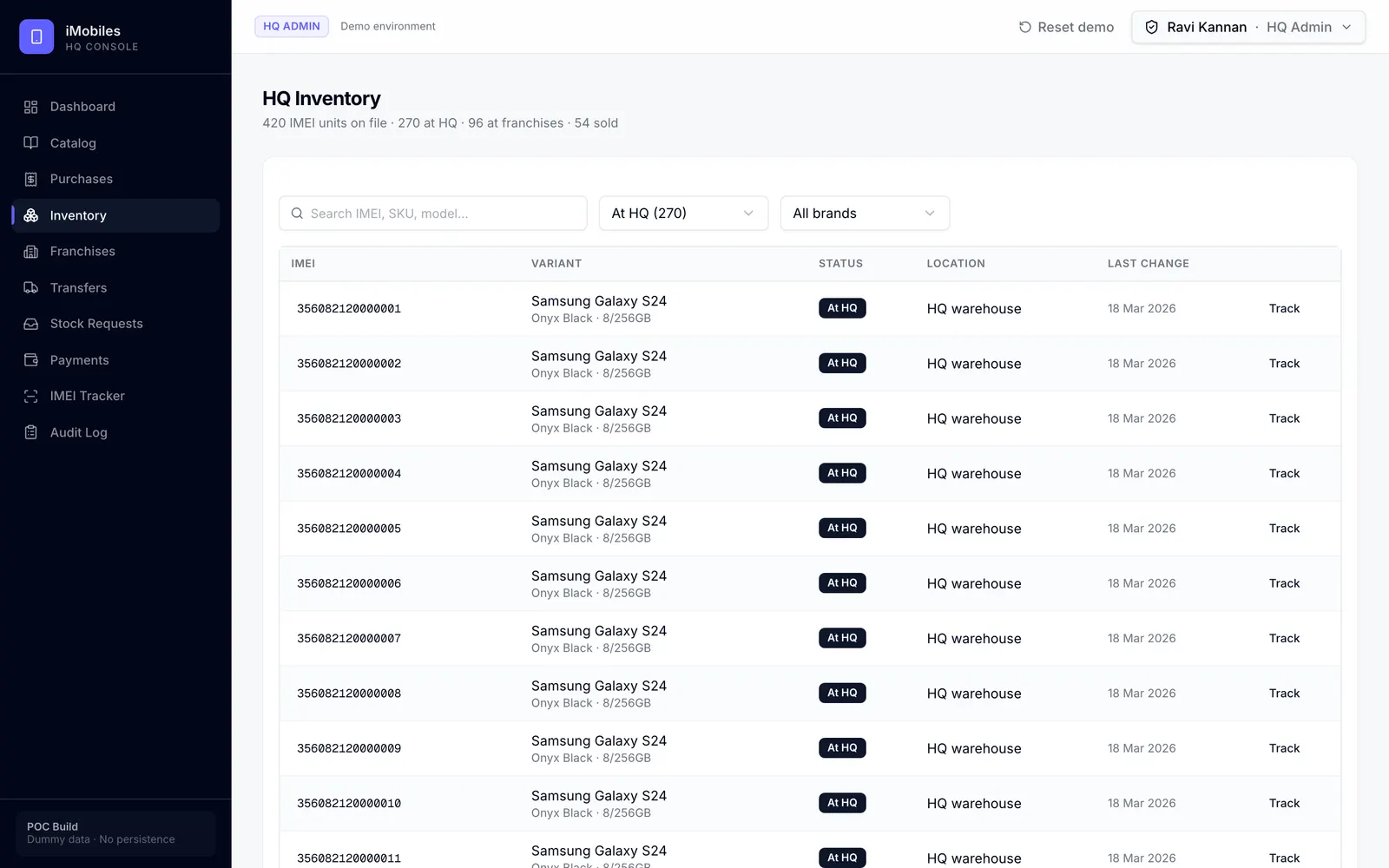
Task: Track IMEI 356082120000010
Action: pos(1284,804)
